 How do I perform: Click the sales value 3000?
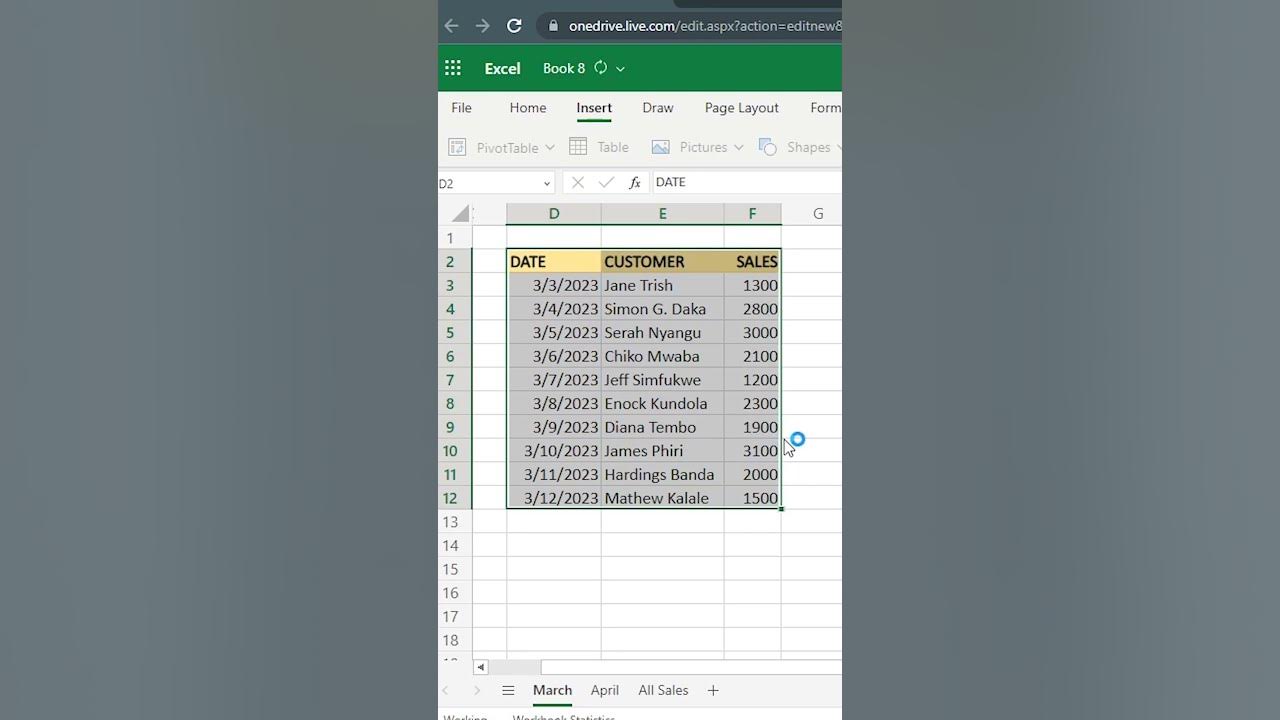(x=752, y=333)
